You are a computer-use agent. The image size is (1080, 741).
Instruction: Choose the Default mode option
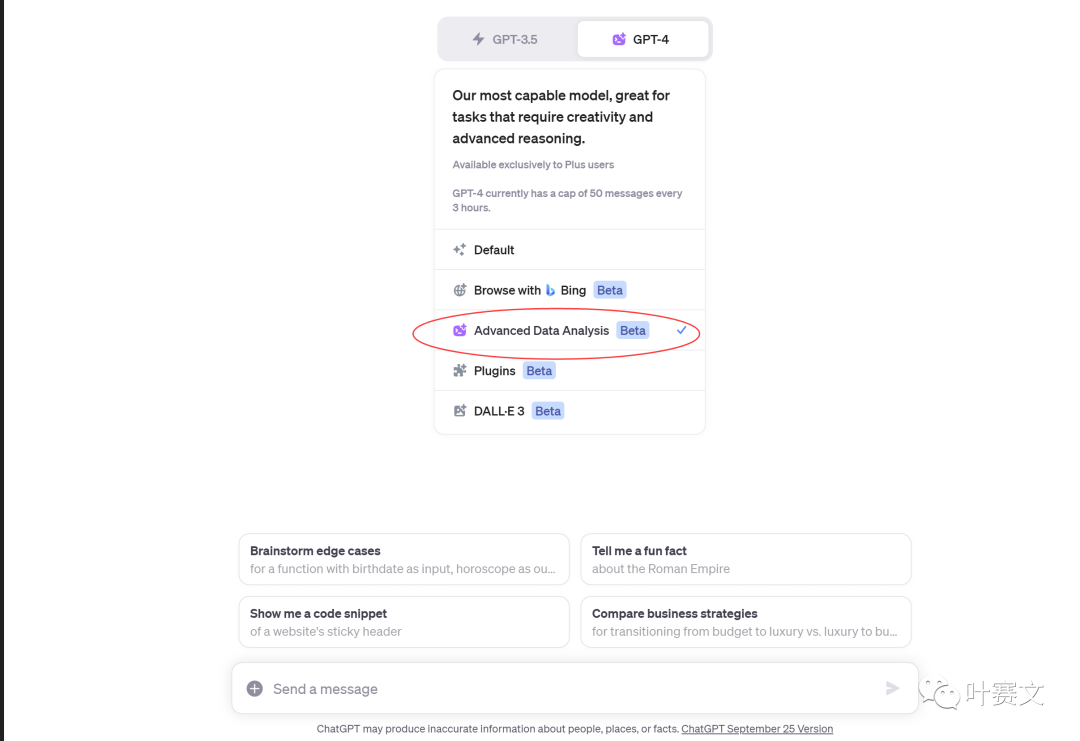[494, 250]
